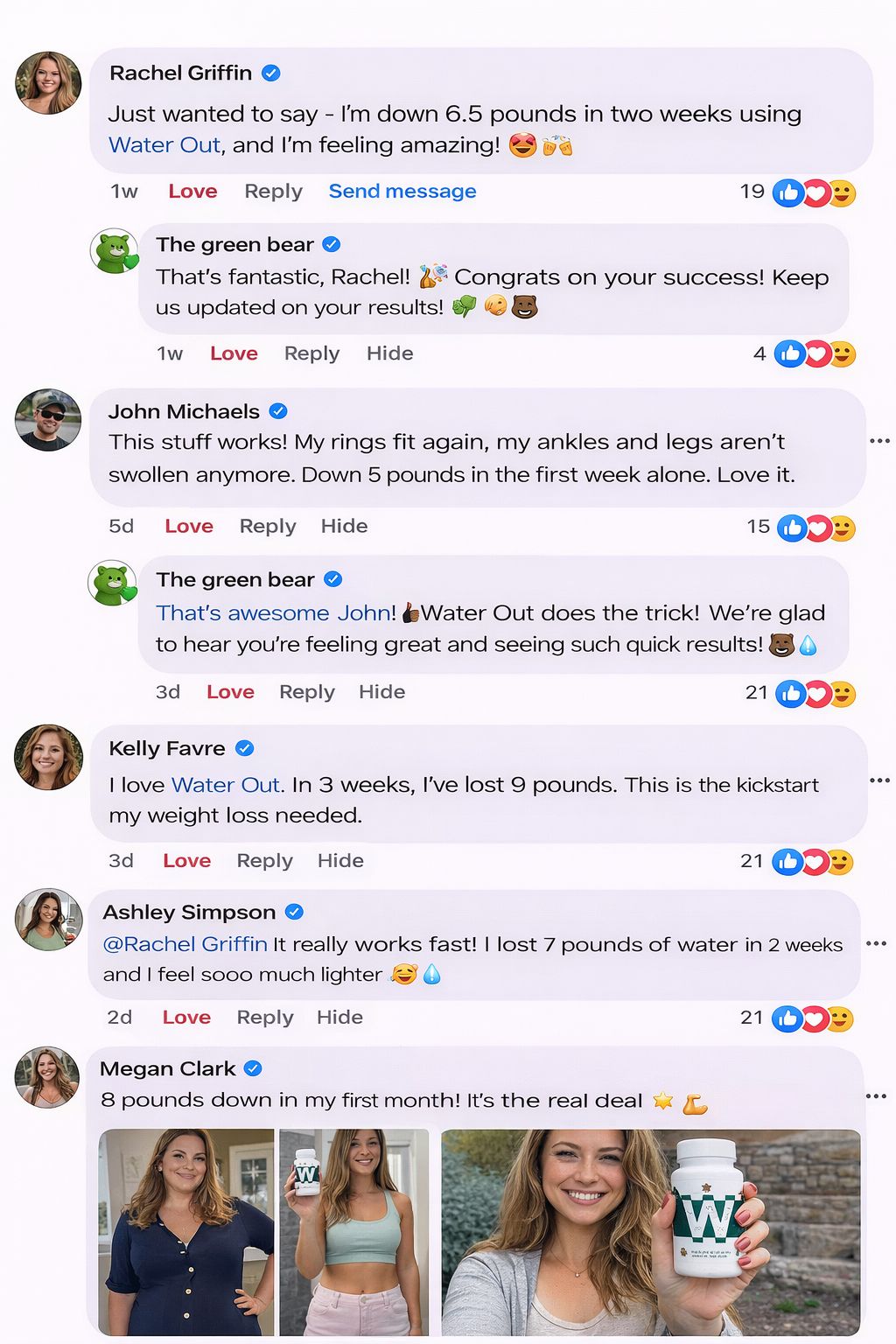Toggle Love on Ashley Simpson's comment
896x1344 pixels.
tap(186, 1018)
